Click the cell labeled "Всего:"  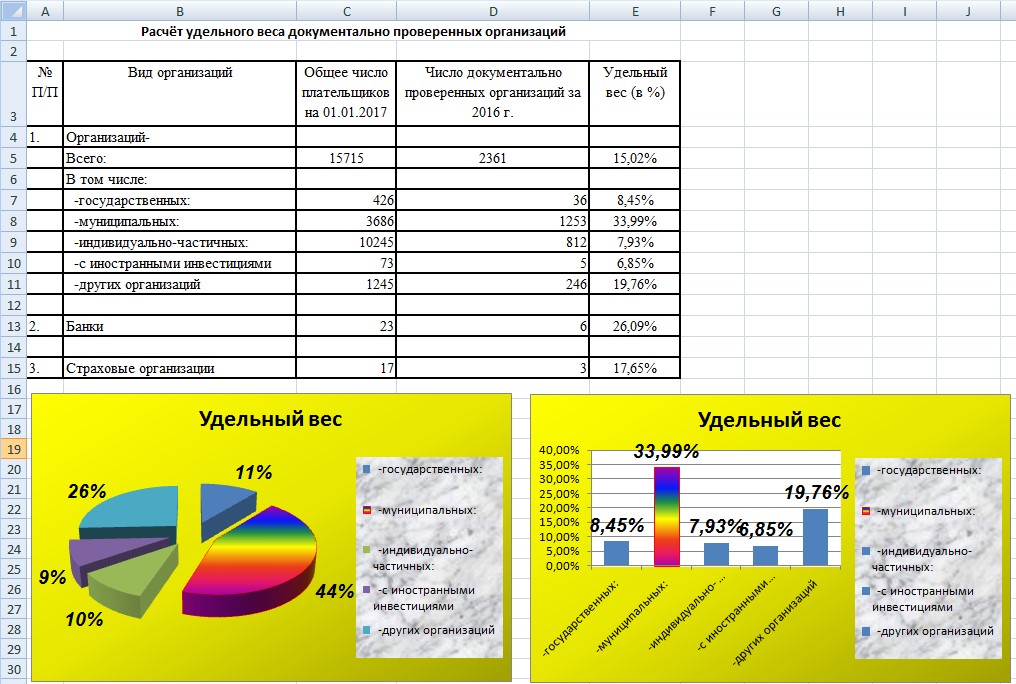[x=179, y=158]
